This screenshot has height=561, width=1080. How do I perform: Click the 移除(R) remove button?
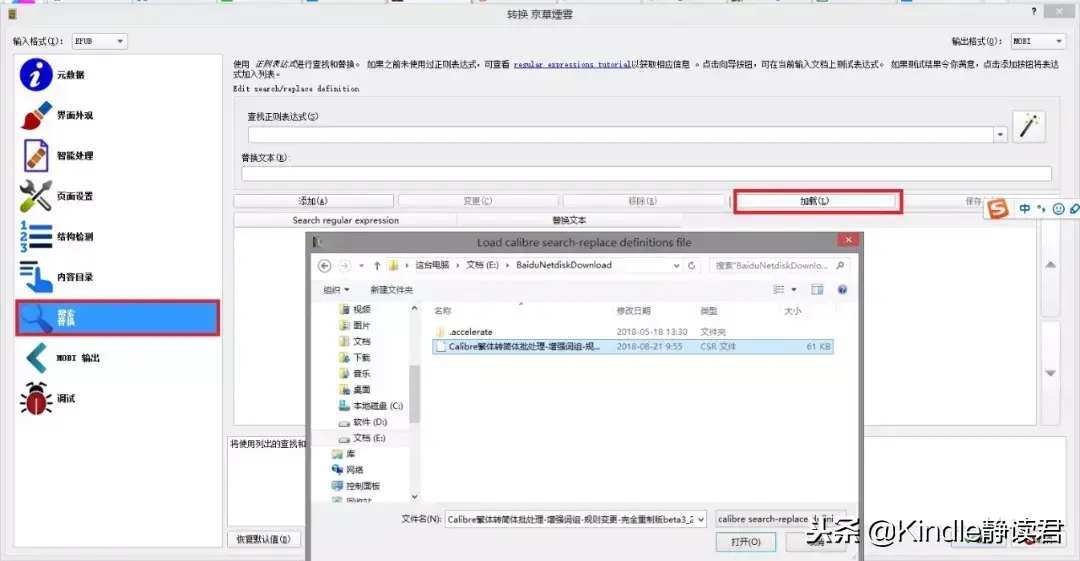point(643,201)
